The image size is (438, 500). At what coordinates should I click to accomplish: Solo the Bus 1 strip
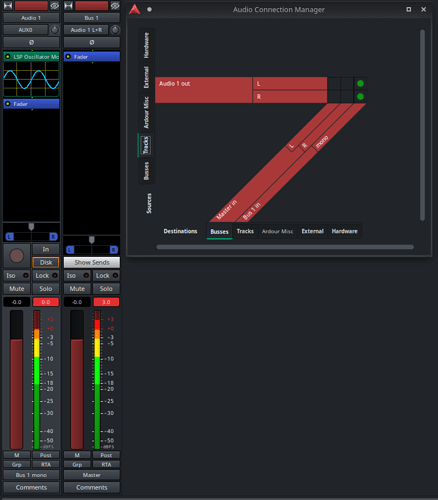(x=106, y=289)
